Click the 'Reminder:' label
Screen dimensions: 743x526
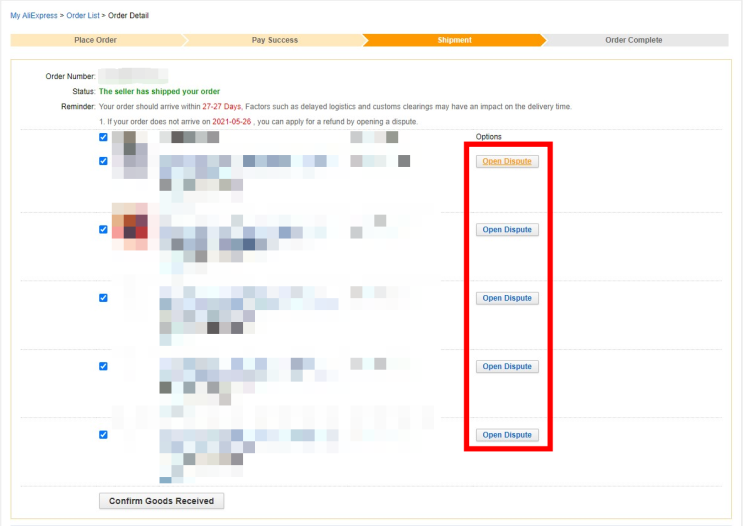pyautogui.click(x=78, y=107)
